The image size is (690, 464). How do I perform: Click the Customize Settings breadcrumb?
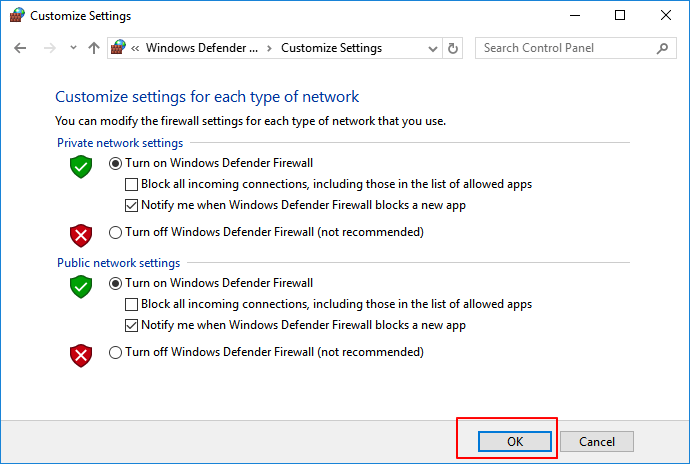point(331,48)
